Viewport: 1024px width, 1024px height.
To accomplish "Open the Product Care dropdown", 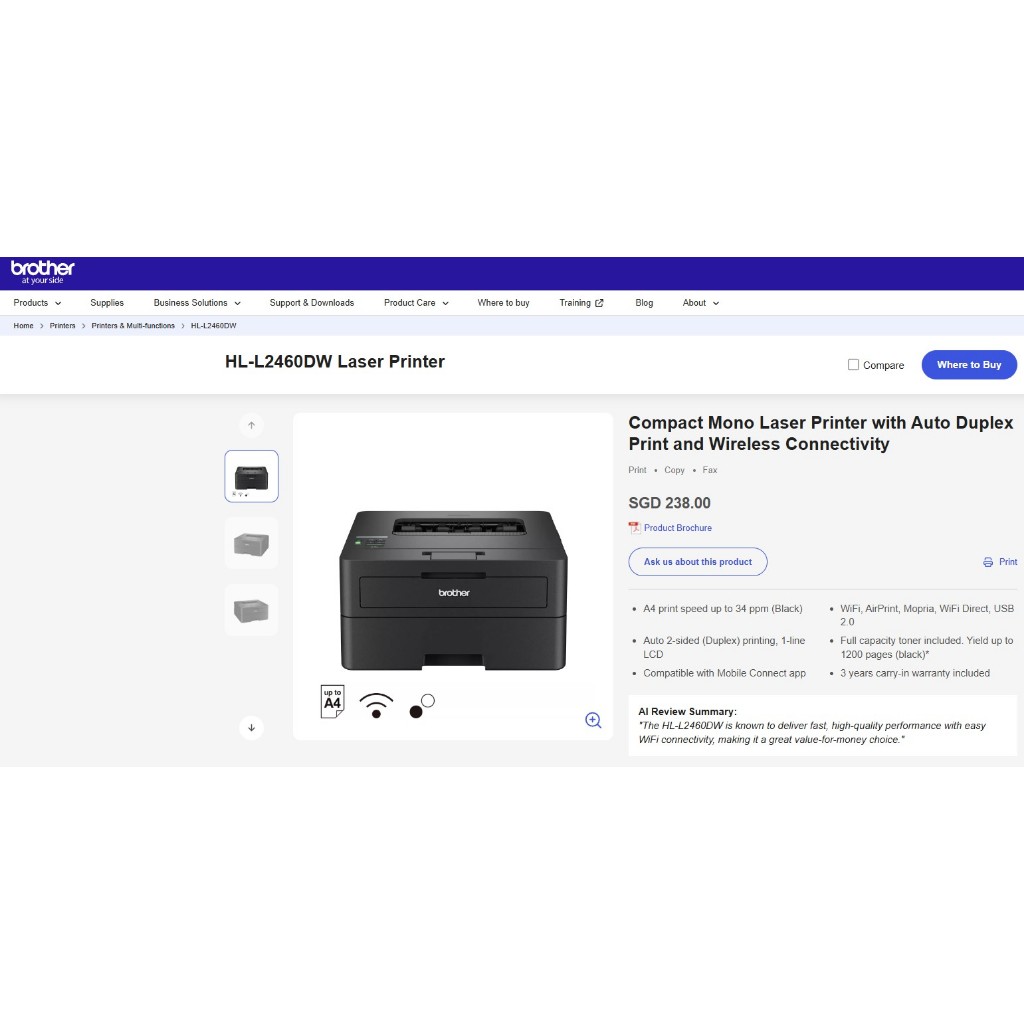I will click(416, 303).
